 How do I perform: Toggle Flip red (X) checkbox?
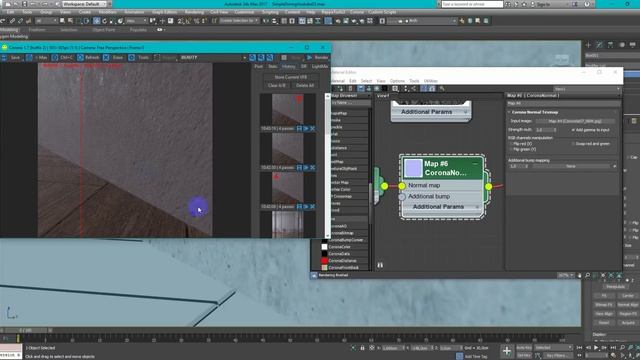[511, 144]
